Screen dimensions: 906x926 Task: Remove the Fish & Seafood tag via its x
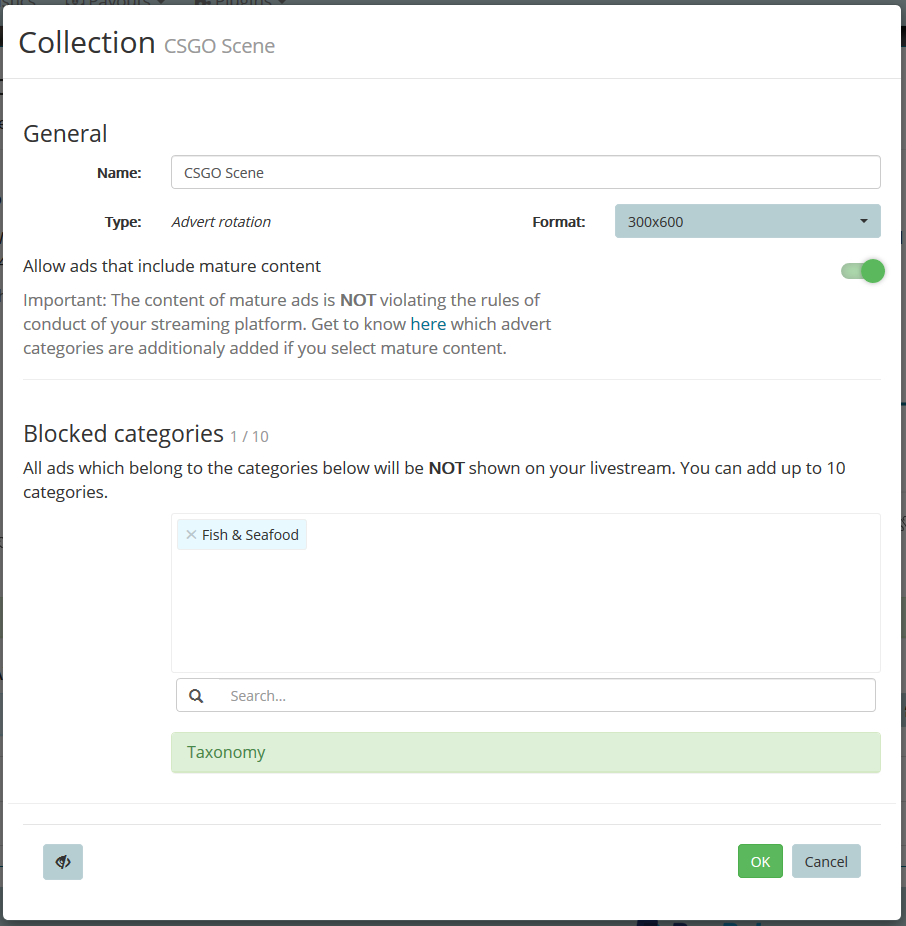[x=191, y=535]
